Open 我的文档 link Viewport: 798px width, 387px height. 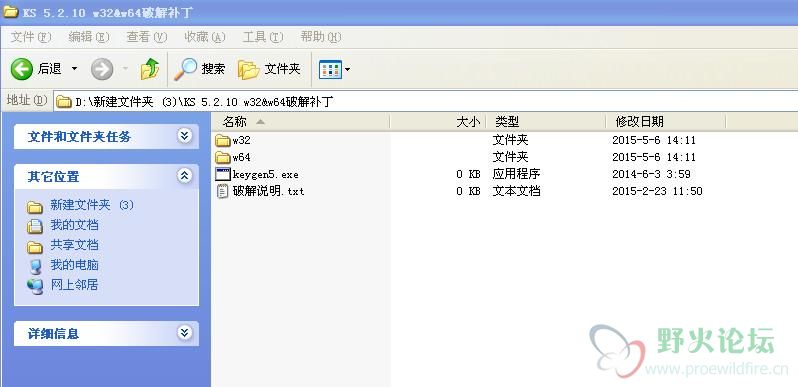point(74,225)
